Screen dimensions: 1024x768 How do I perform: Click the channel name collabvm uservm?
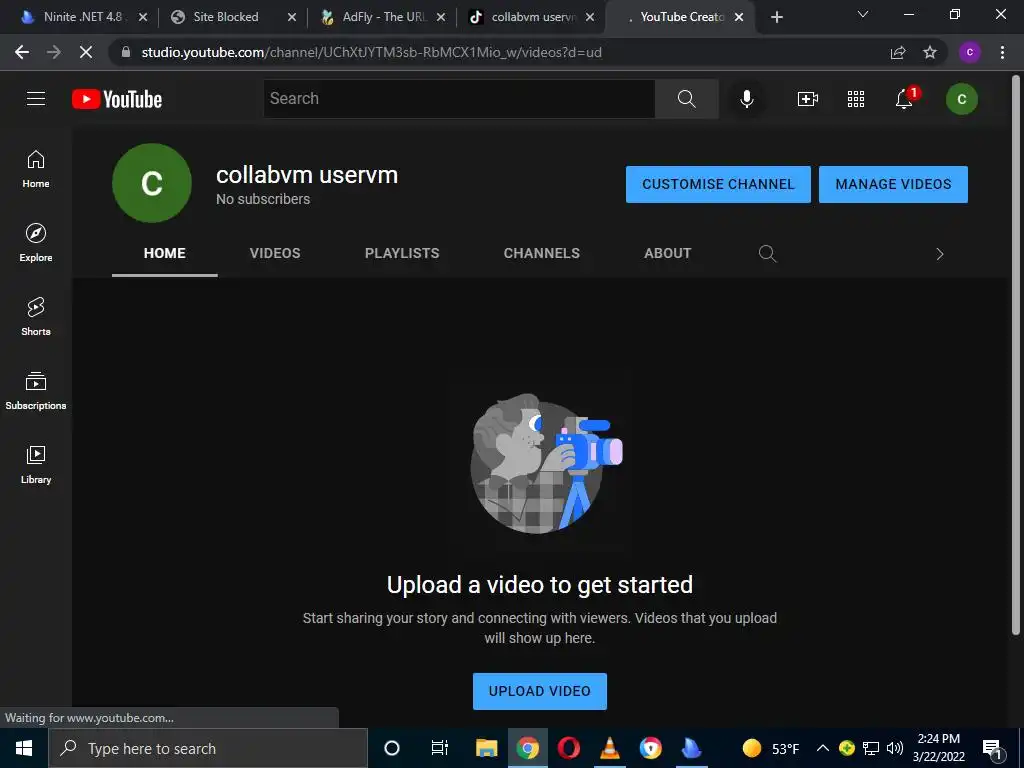point(307,175)
